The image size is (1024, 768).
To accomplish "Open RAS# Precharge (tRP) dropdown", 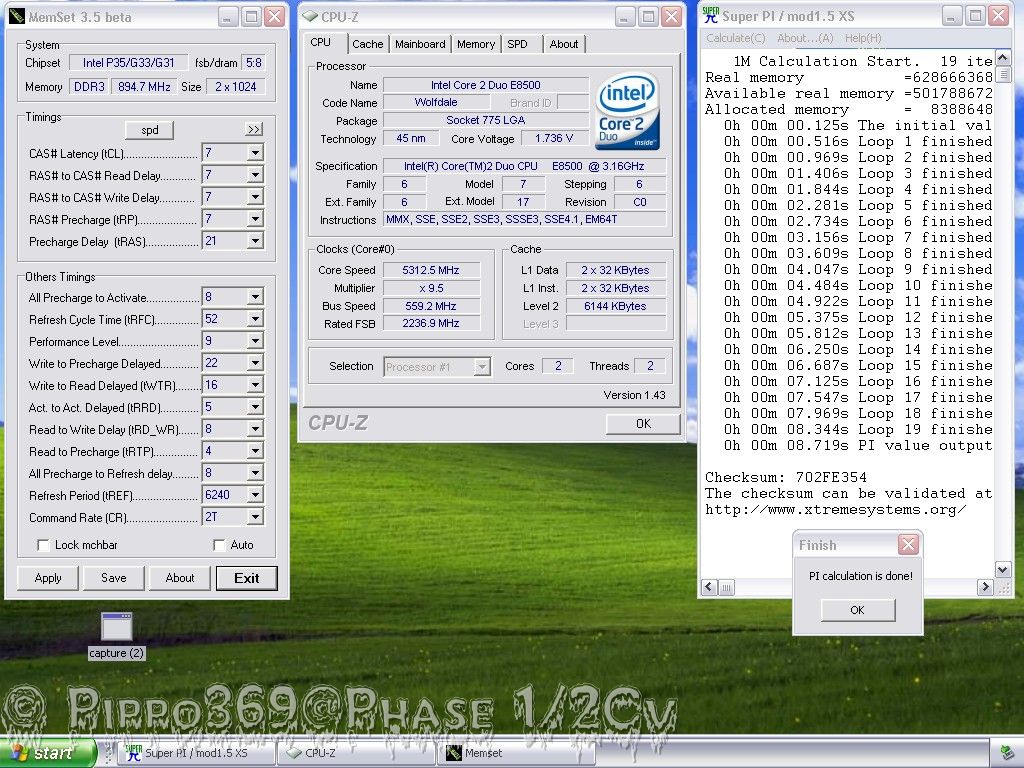I will [255, 219].
